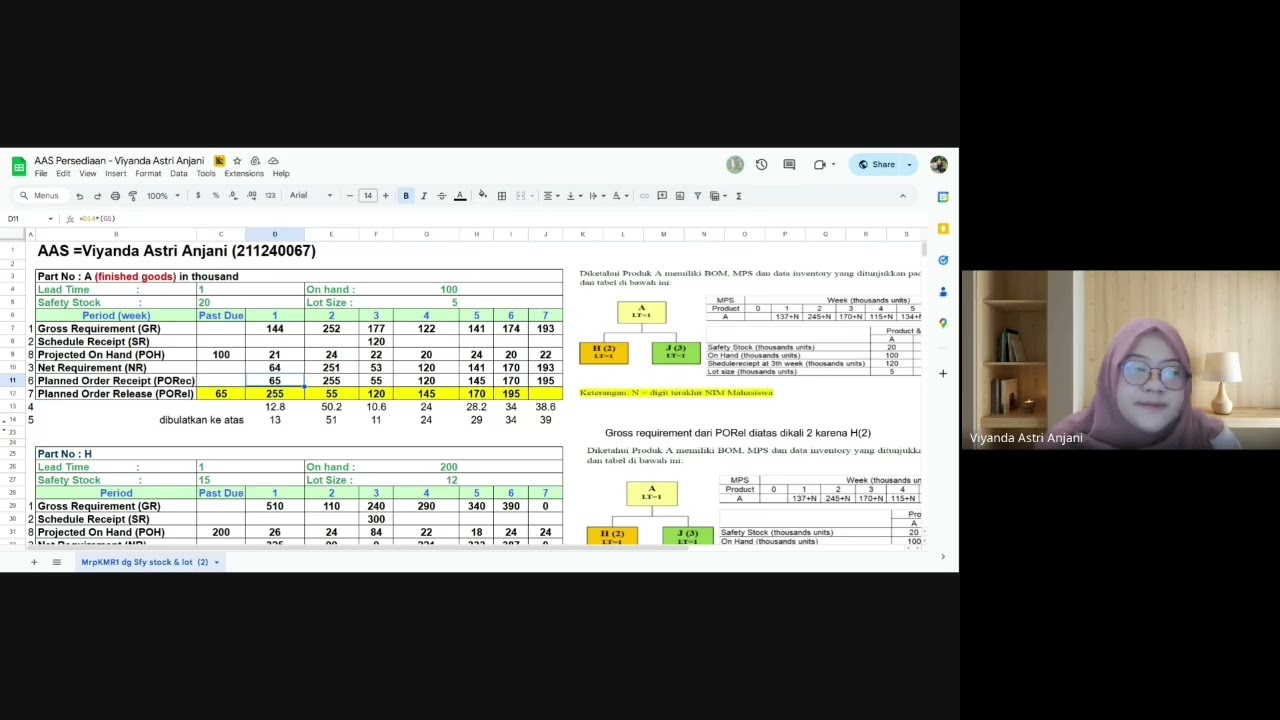This screenshot has width=1280, height=720.
Task: Click the Share button
Action: tap(877, 165)
